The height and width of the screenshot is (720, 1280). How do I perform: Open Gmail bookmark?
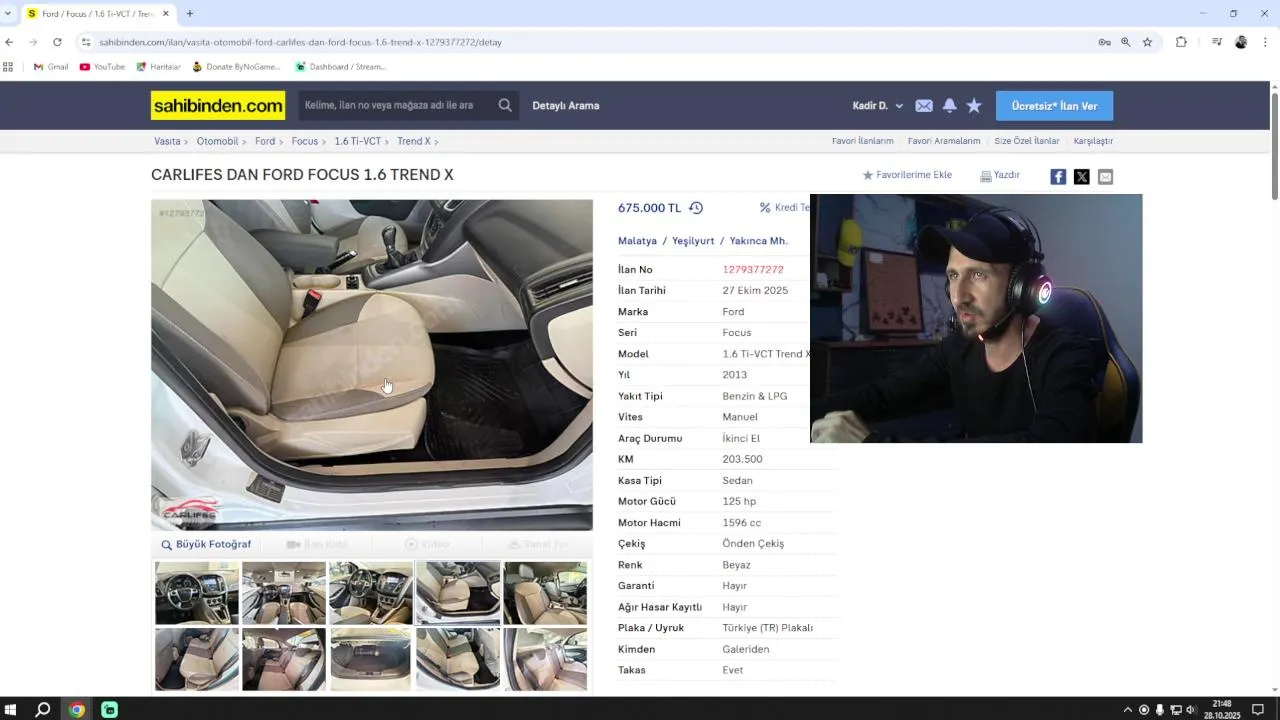(51, 67)
